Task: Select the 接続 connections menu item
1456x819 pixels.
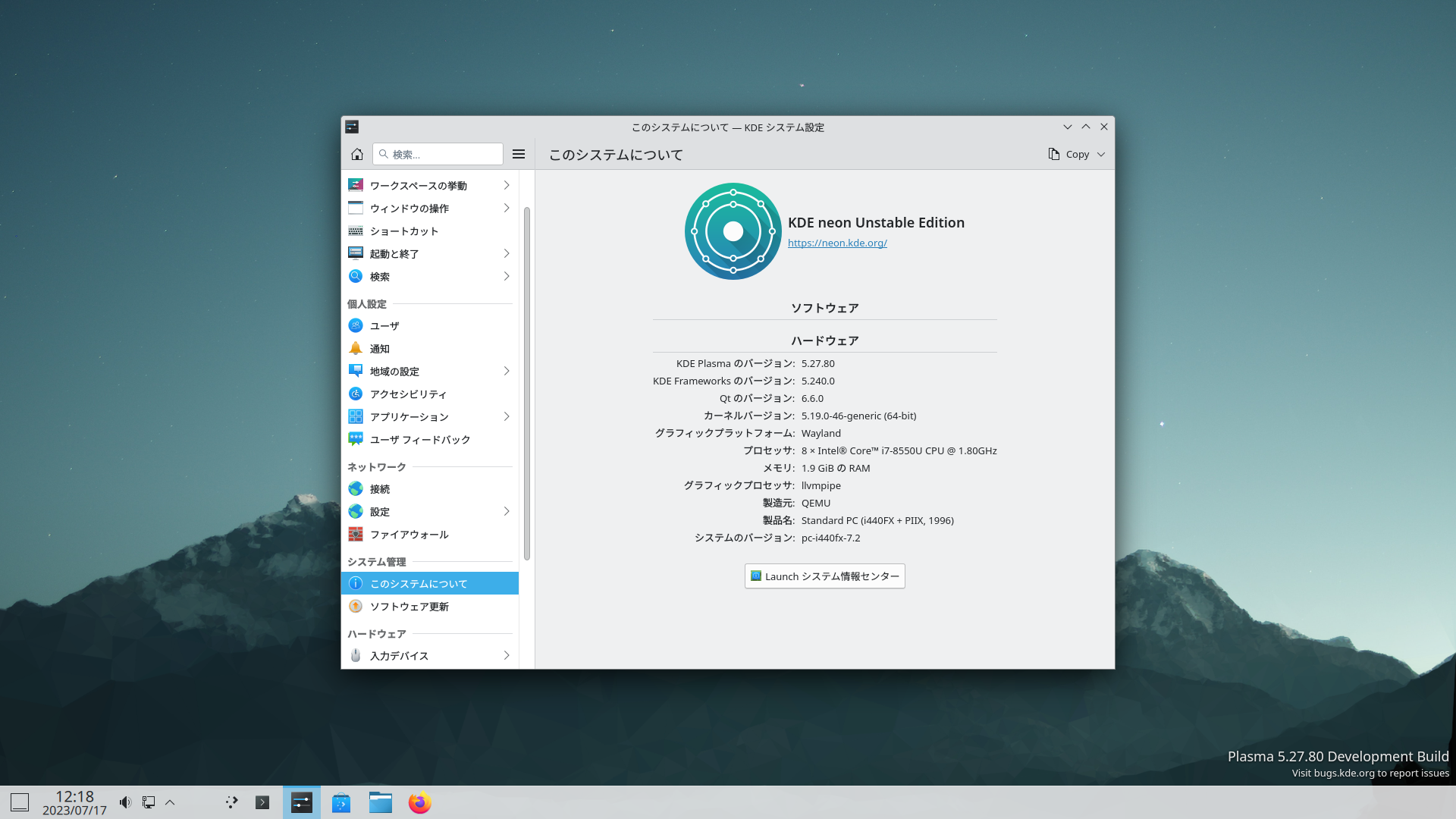Action: 379,489
